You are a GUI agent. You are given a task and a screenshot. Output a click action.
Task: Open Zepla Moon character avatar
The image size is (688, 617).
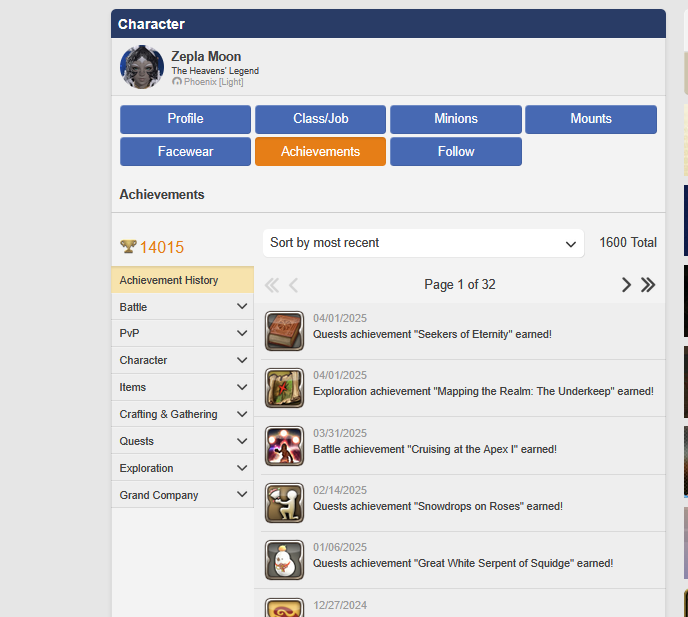[142, 67]
